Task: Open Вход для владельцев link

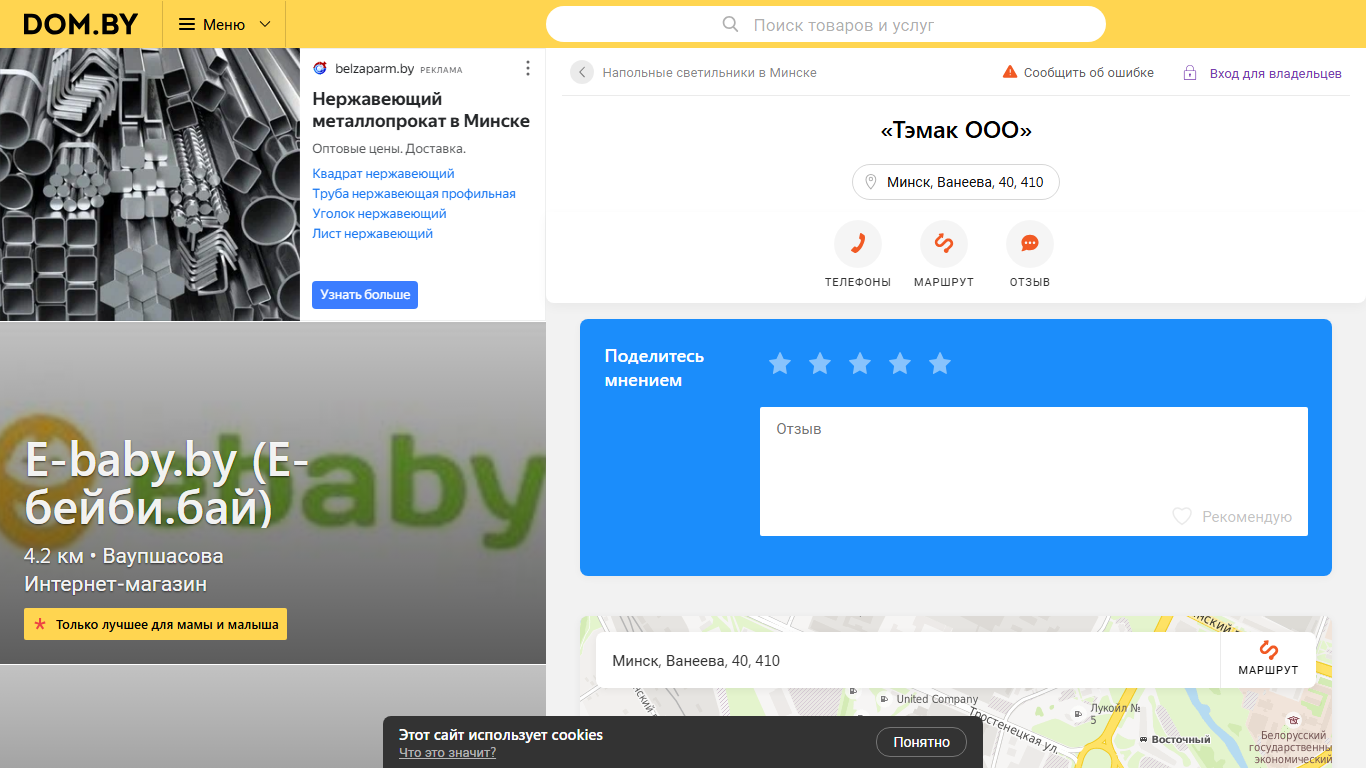Action: coord(1275,74)
